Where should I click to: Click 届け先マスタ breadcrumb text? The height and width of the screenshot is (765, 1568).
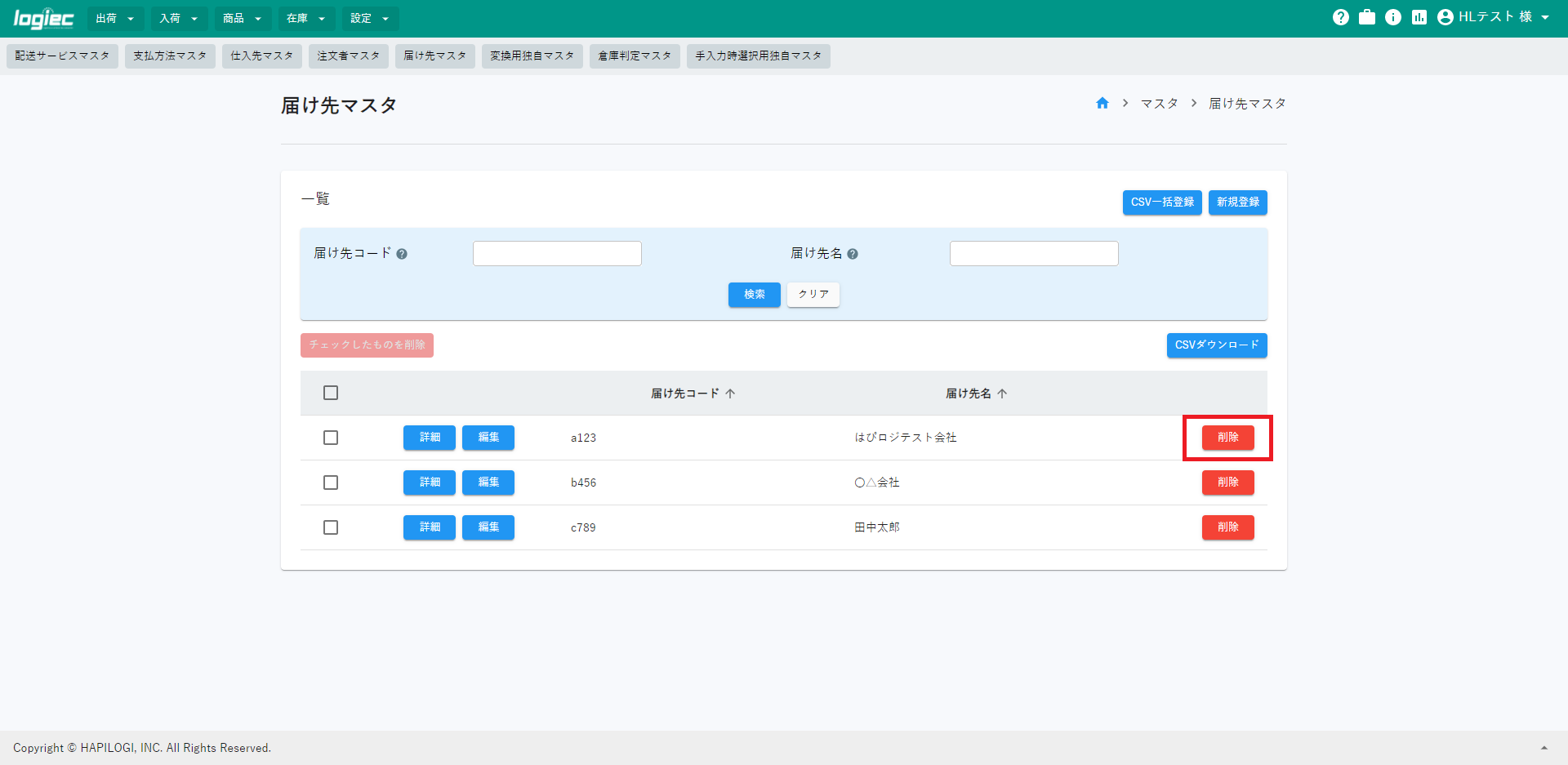tap(1248, 104)
